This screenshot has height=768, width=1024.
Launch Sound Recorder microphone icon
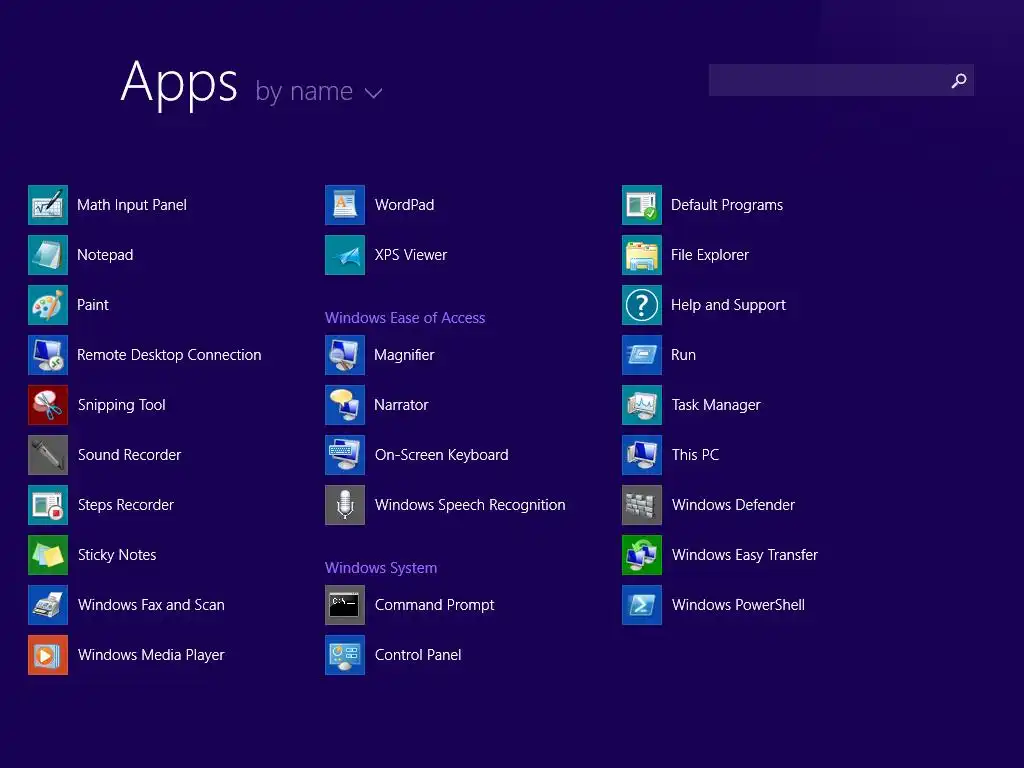(48, 455)
